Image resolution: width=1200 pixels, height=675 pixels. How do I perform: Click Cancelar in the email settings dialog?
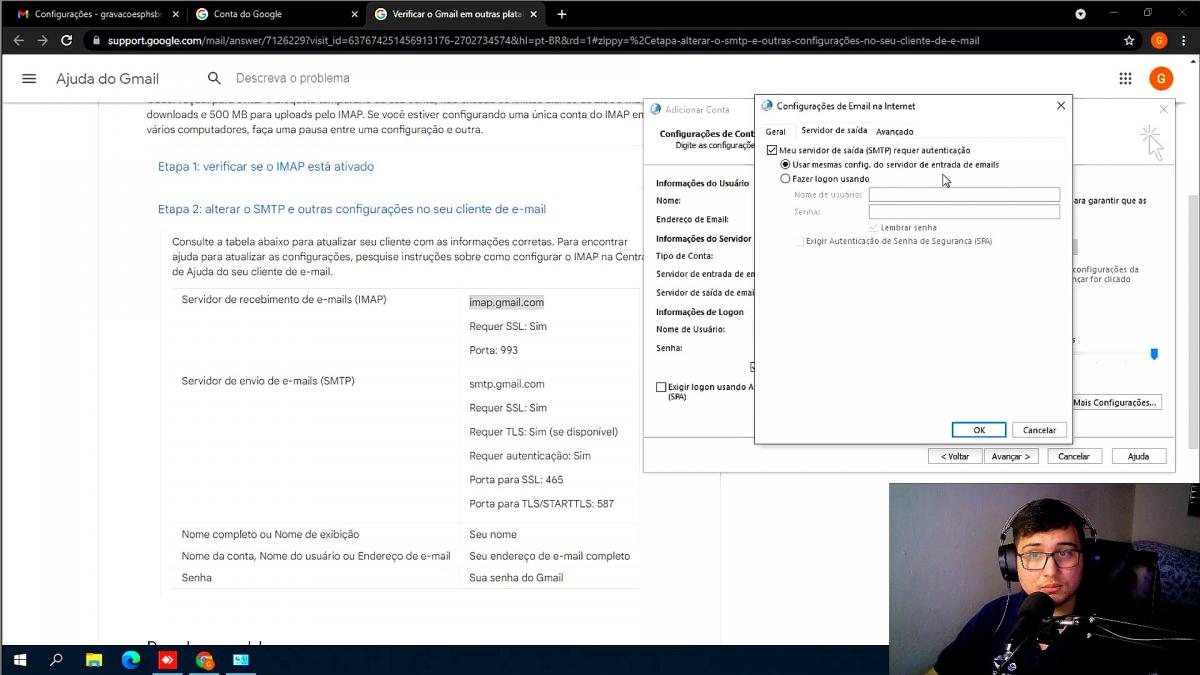click(1039, 430)
